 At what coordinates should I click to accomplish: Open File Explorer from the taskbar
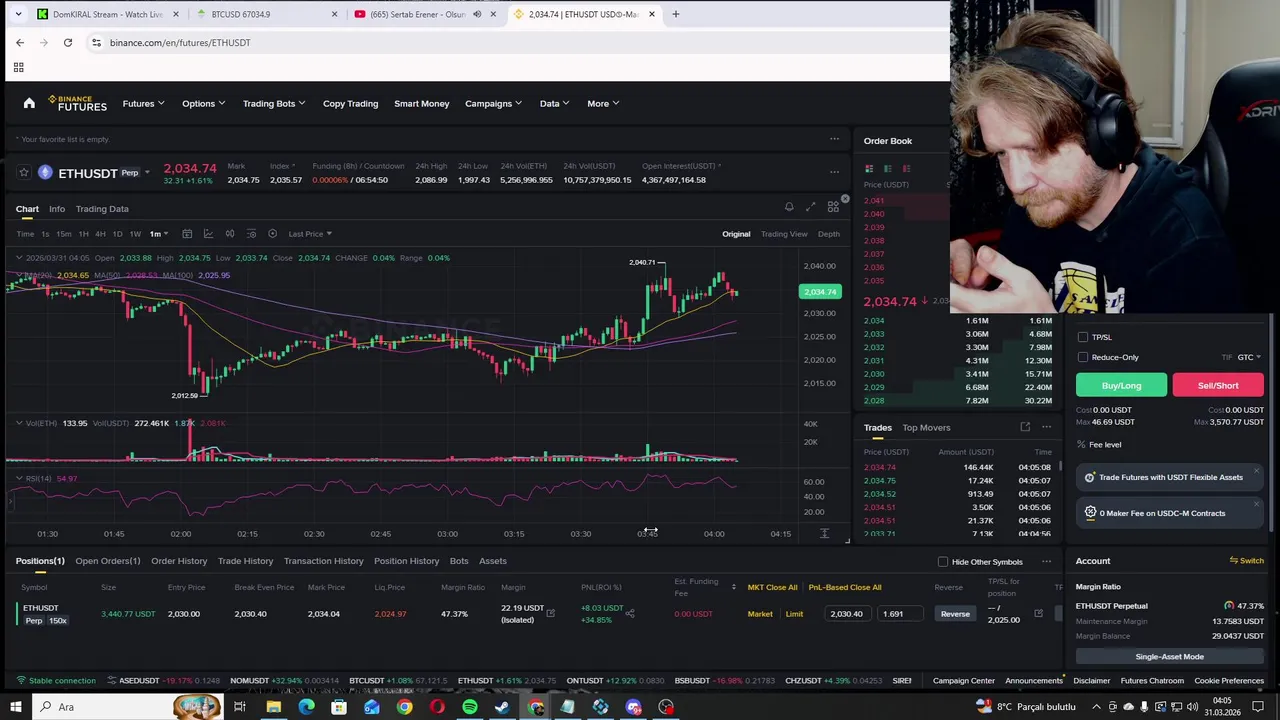click(273, 707)
